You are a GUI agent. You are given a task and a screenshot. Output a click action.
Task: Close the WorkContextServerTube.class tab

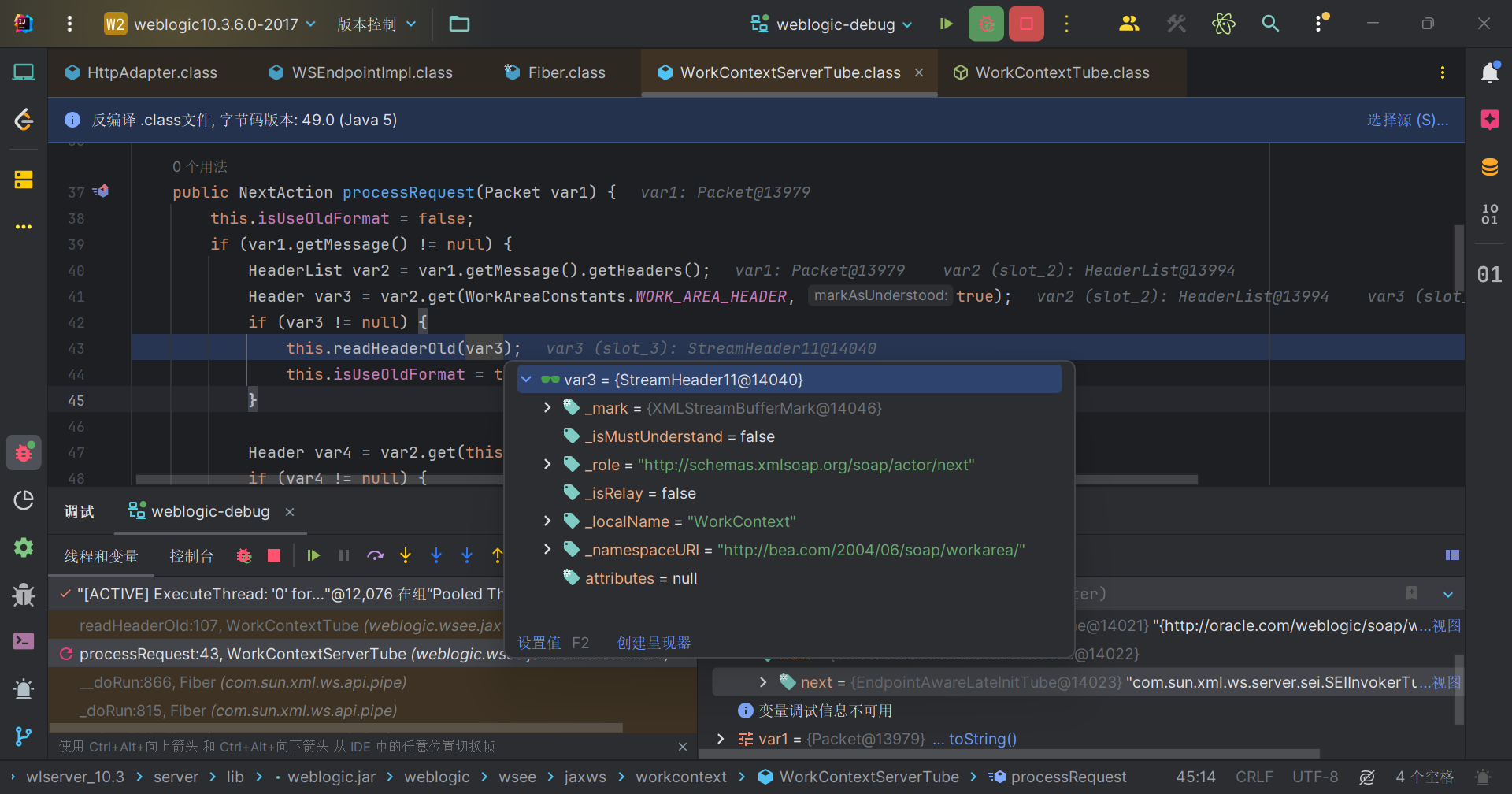(x=918, y=72)
